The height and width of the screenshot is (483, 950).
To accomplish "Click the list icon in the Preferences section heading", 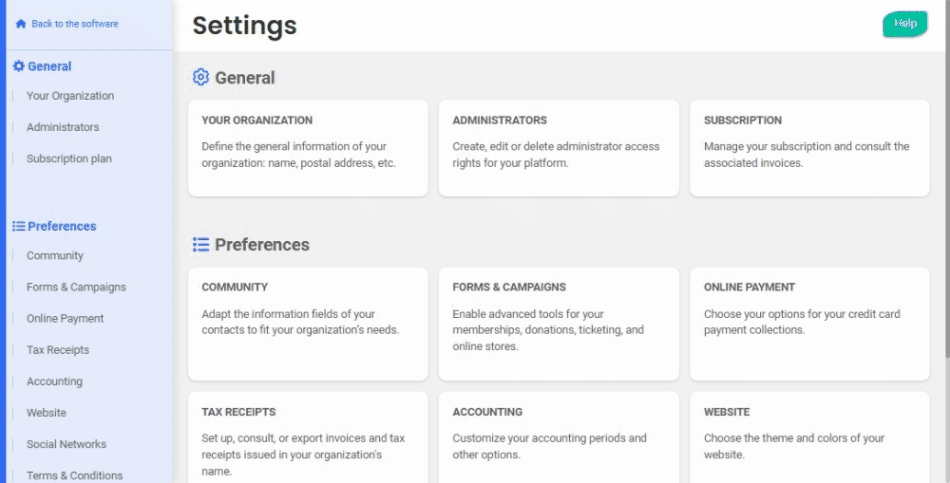I will (201, 244).
